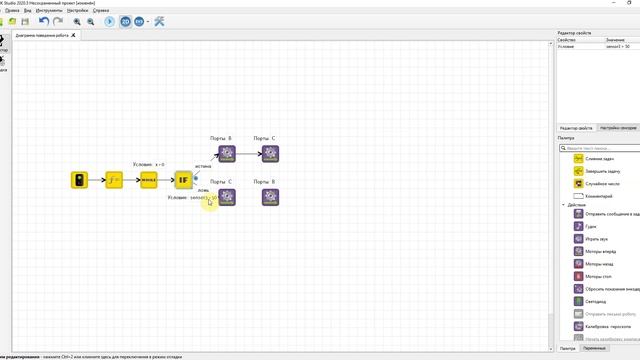Screen dimensions: 640x360
Task: Run the program with the play button
Action: pyautogui.click(x=109, y=22)
